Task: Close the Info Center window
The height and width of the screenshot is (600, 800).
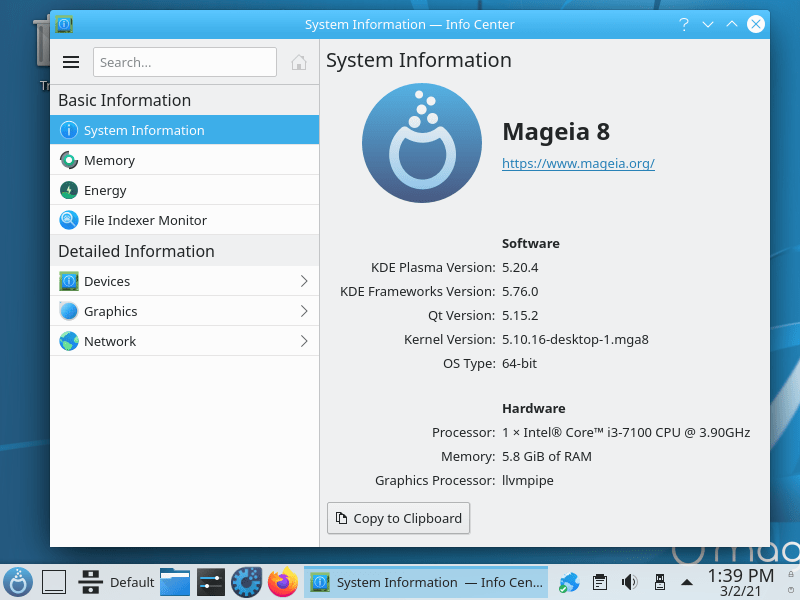Action: [756, 24]
